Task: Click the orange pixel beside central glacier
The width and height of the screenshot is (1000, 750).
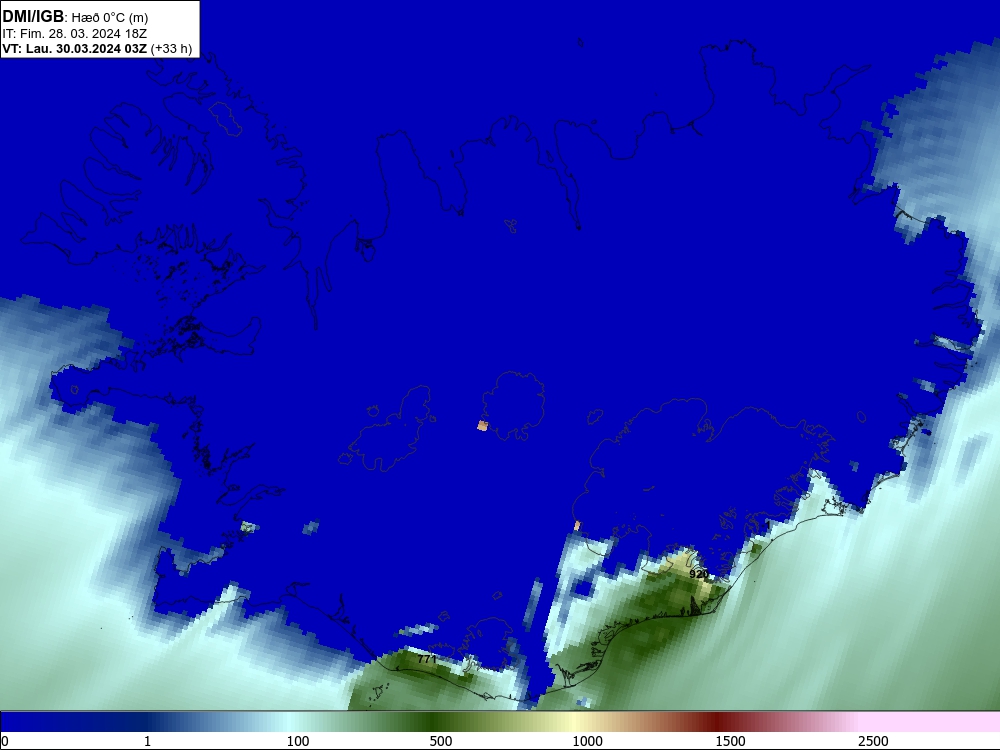Action: tap(482, 425)
